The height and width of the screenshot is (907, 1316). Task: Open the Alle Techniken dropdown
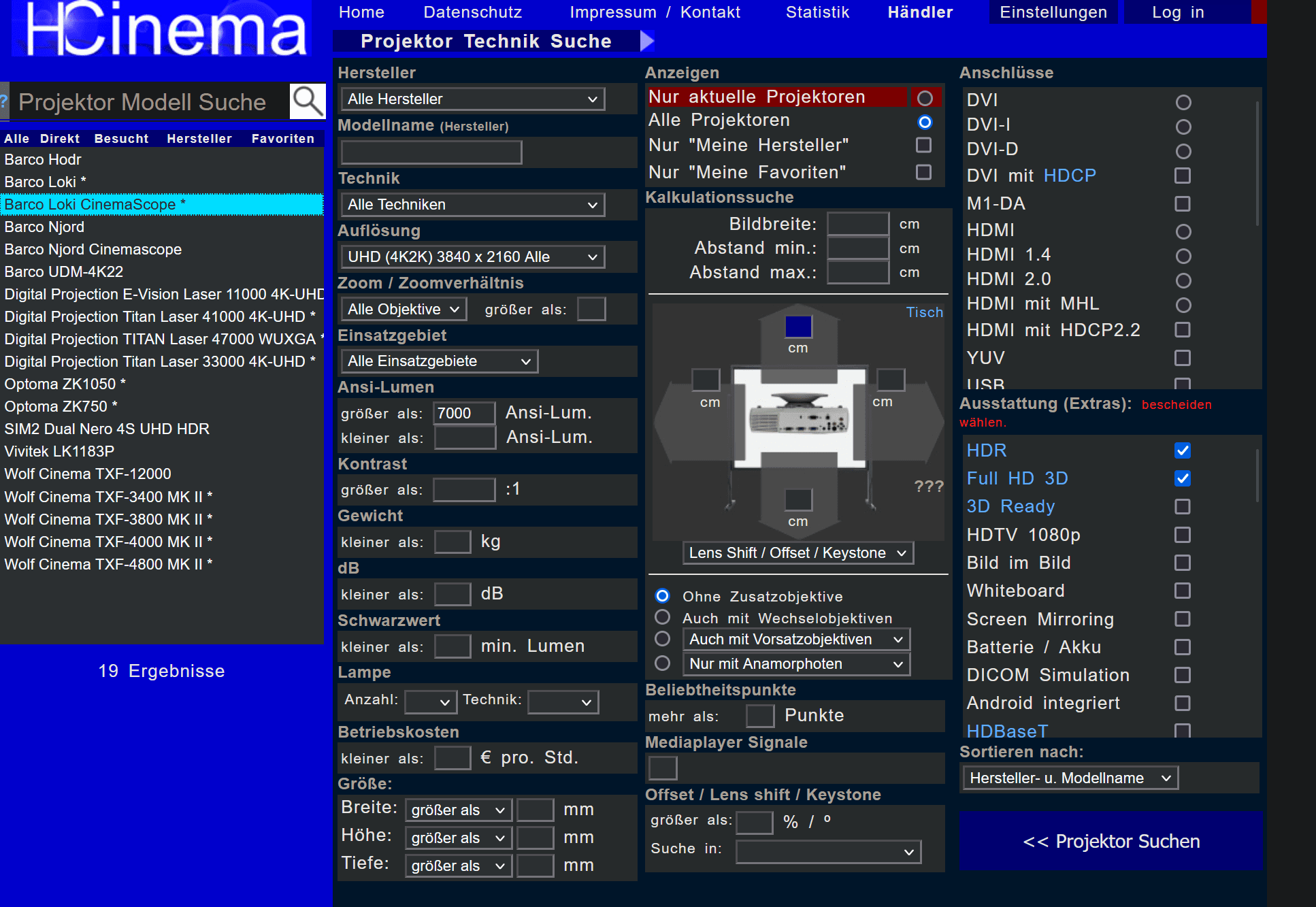pos(473,205)
